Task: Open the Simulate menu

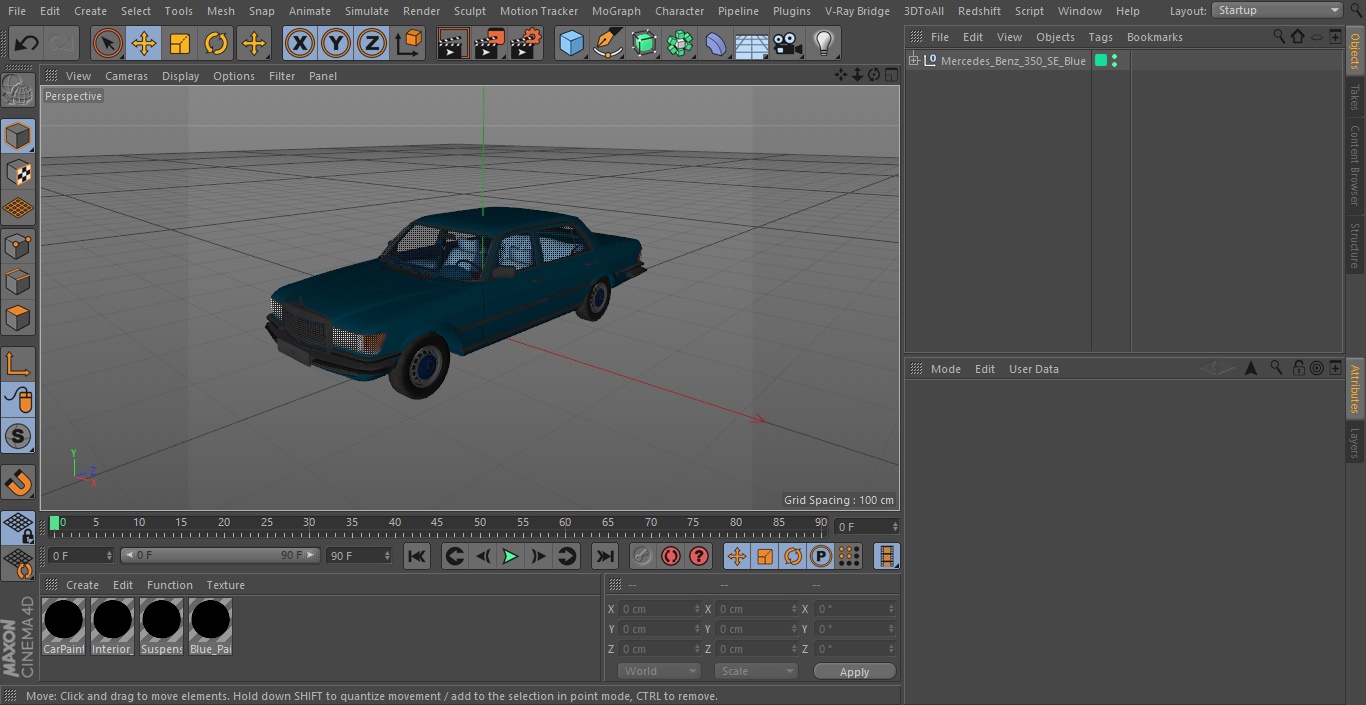Action: pos(367,11)
